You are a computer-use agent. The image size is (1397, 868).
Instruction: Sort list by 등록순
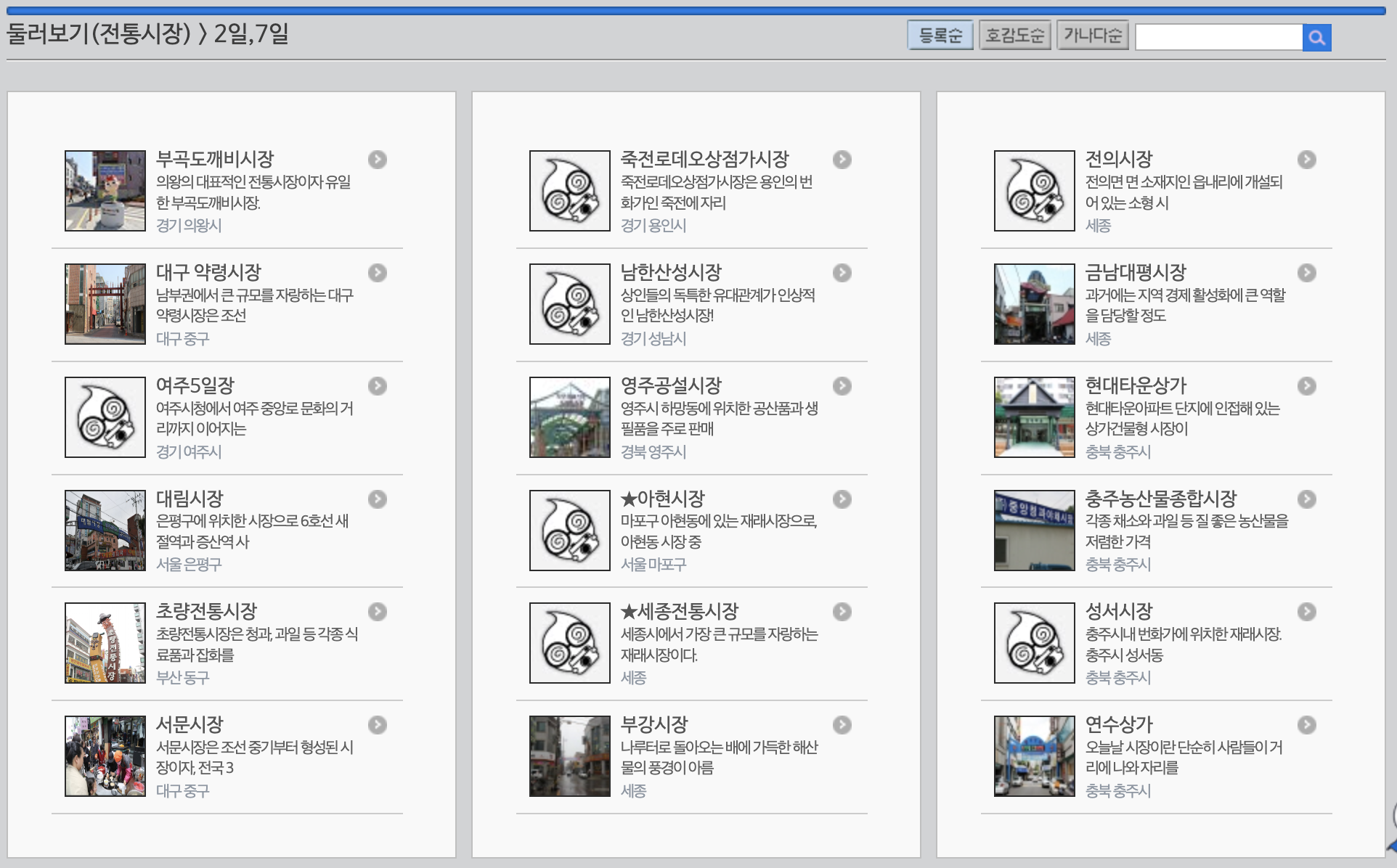[x=940, y=36]
